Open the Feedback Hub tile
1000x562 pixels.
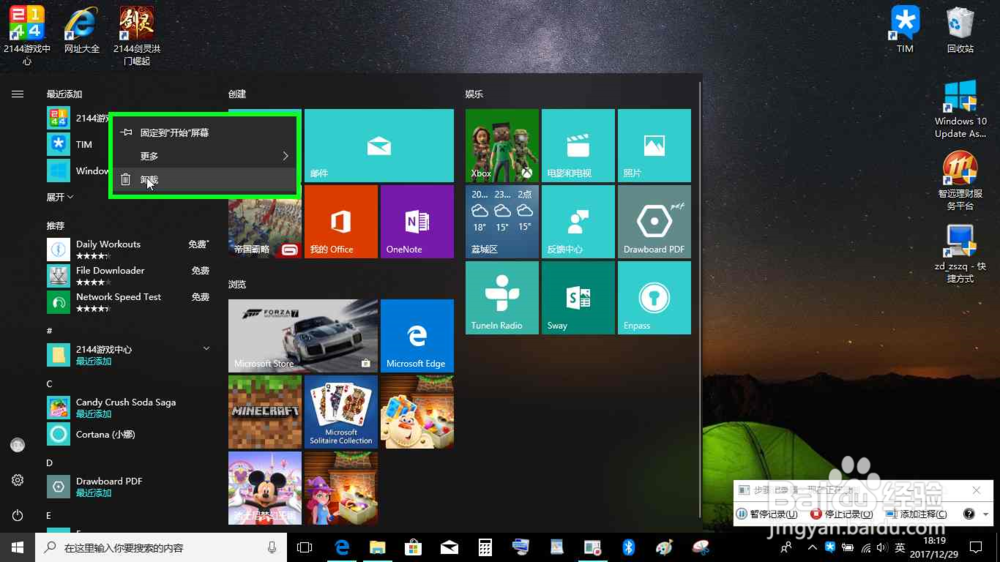pyautogui.click(x=578, y=221)
